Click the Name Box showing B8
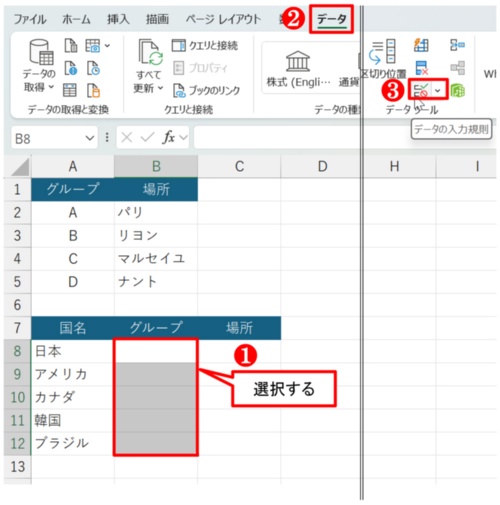500x505 pixels. pyautogui.click(x=48, y=138)
